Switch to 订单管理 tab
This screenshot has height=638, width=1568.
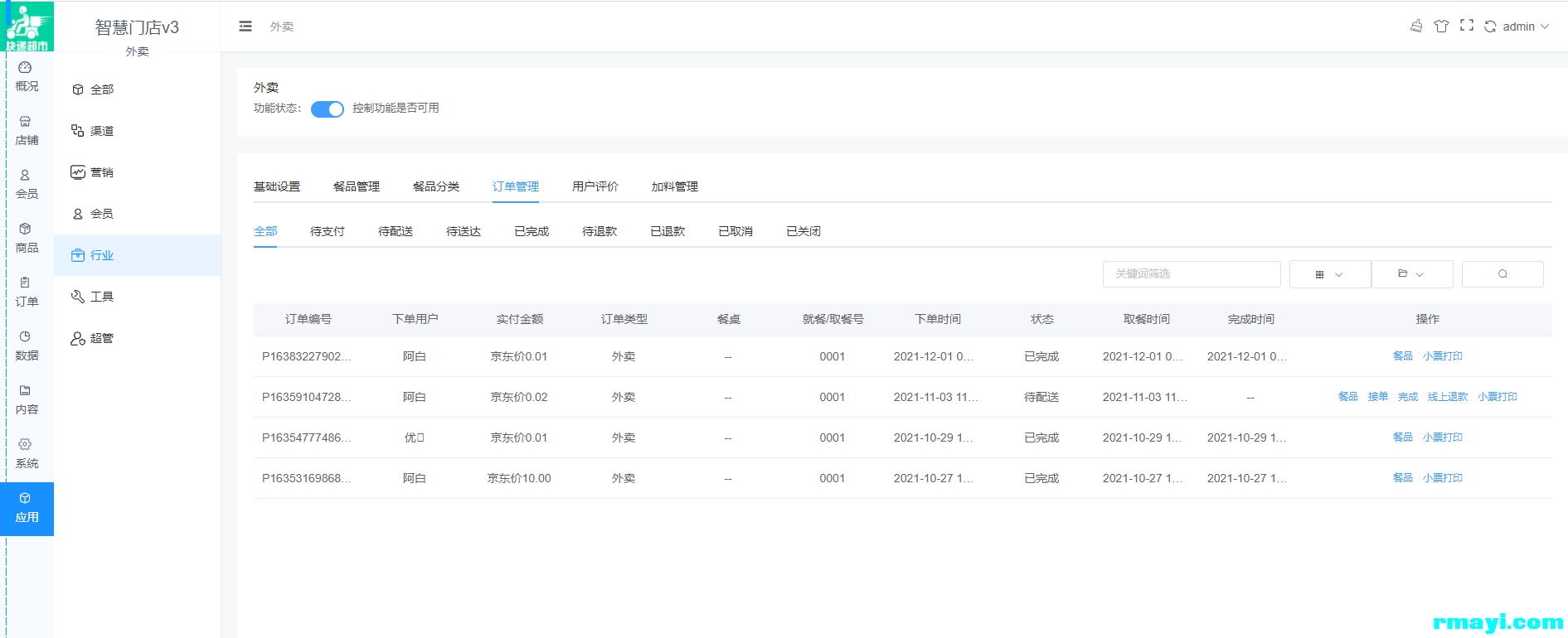[516, 186]
